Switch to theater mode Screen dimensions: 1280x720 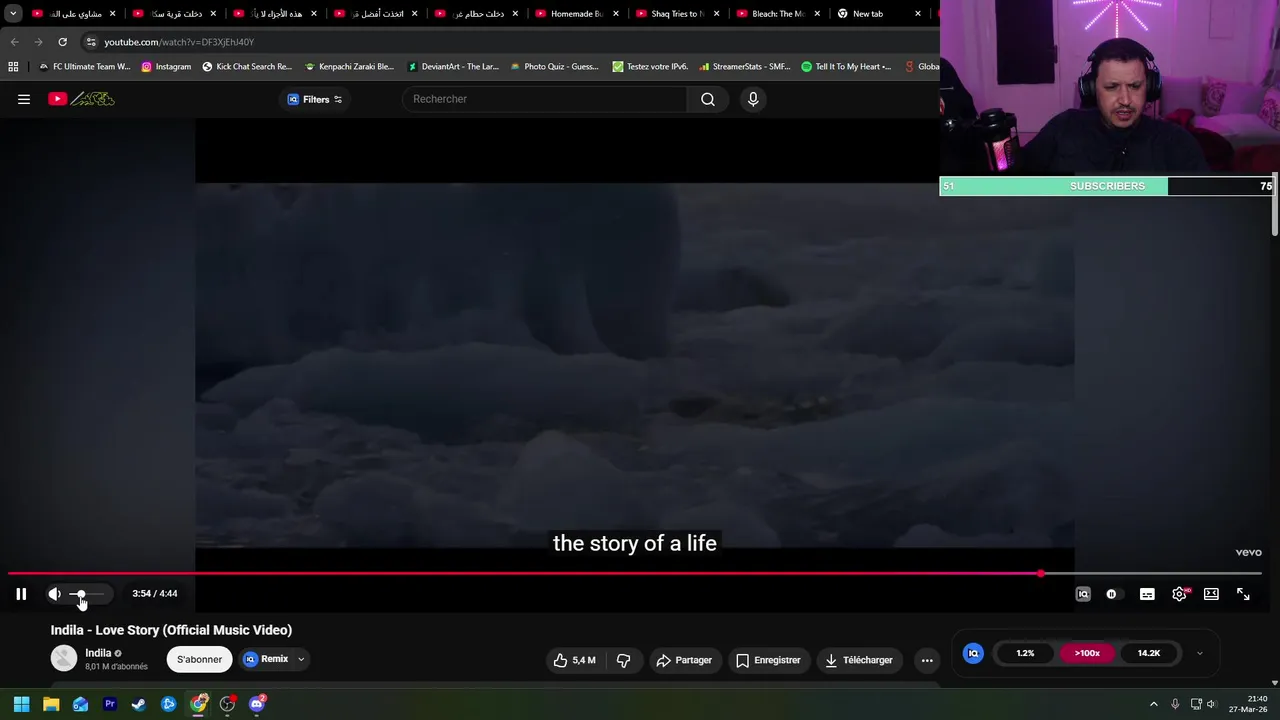tap(1211, 594)
